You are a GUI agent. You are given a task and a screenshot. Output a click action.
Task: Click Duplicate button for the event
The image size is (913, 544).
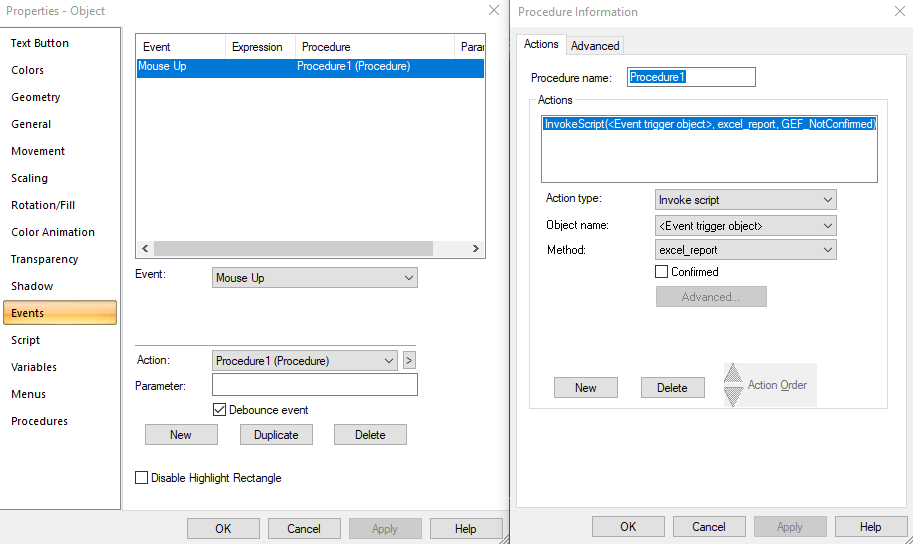click(x=276, y=435)
